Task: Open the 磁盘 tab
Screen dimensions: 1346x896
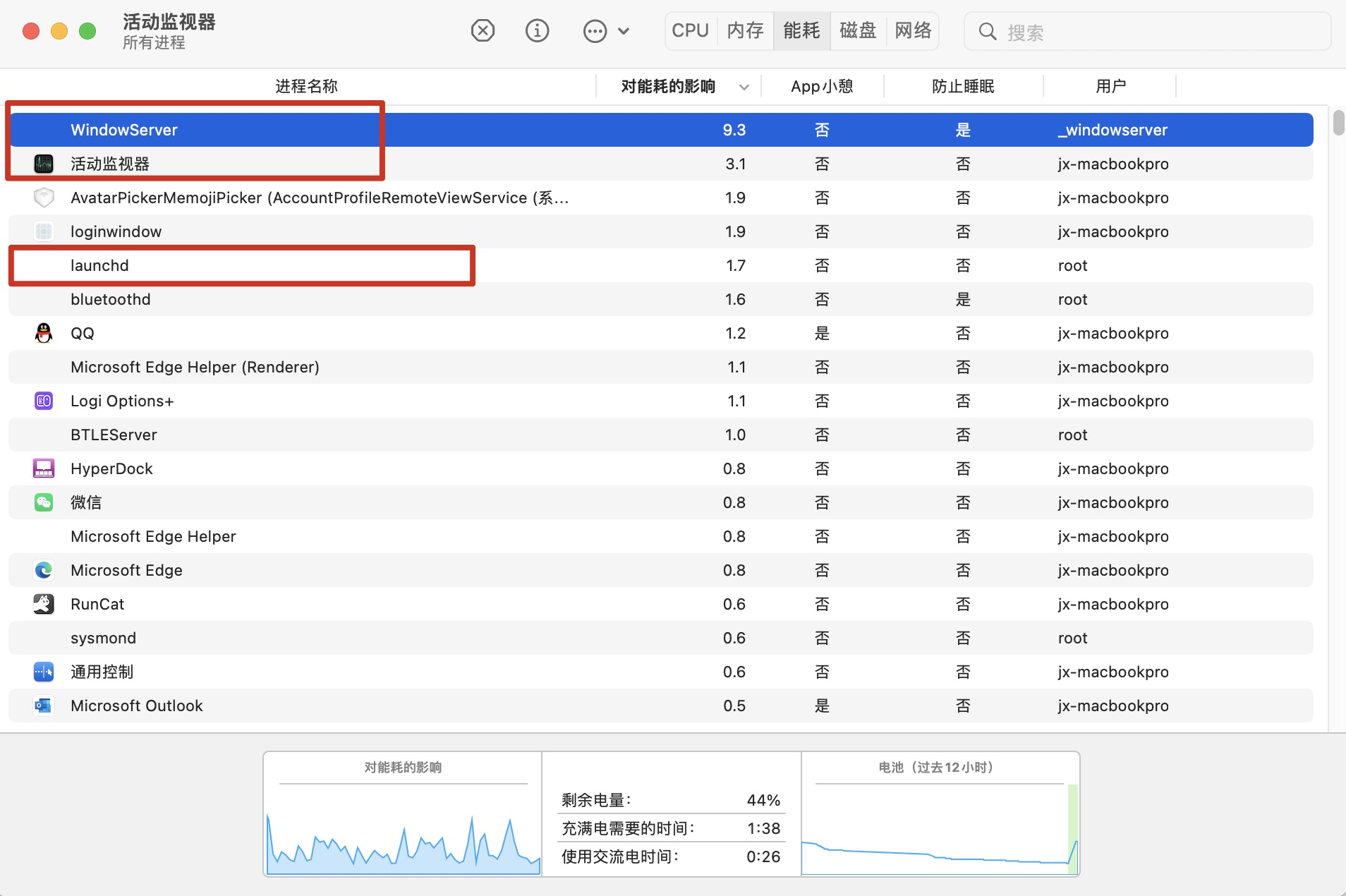Action: coord(858,31)
